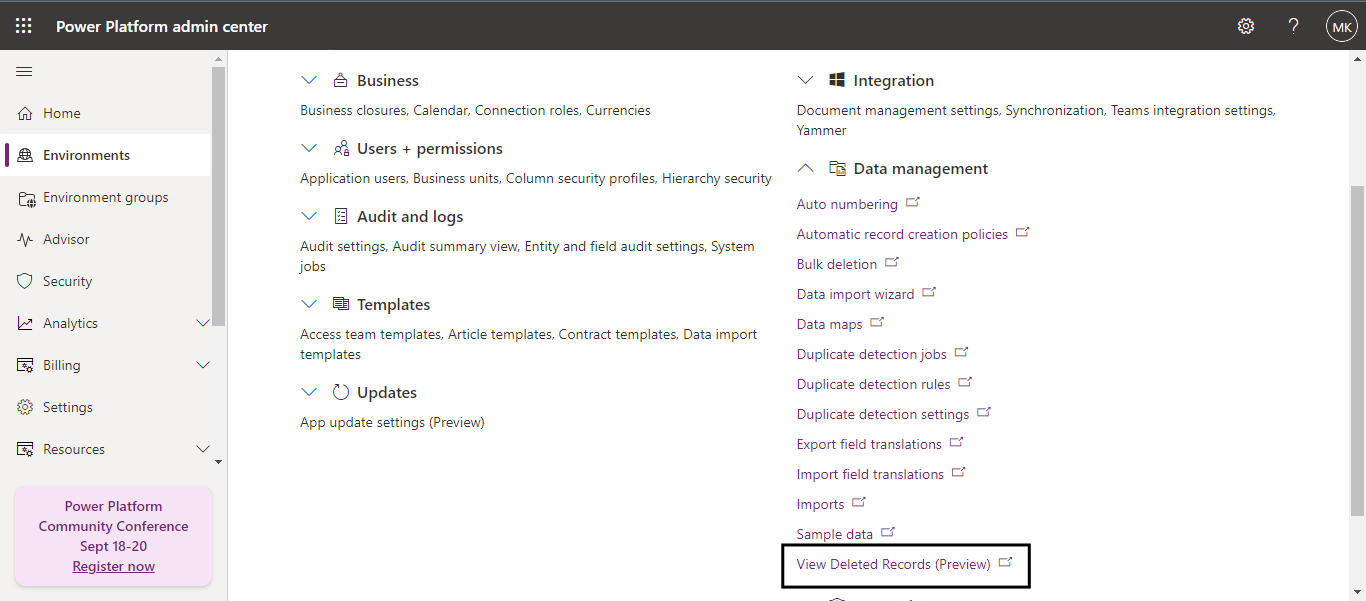Image resolution: width=1366 pixels, height=601 pixels.
Task: Go to Environment groups in sidebar
Action: click(105, 197)
